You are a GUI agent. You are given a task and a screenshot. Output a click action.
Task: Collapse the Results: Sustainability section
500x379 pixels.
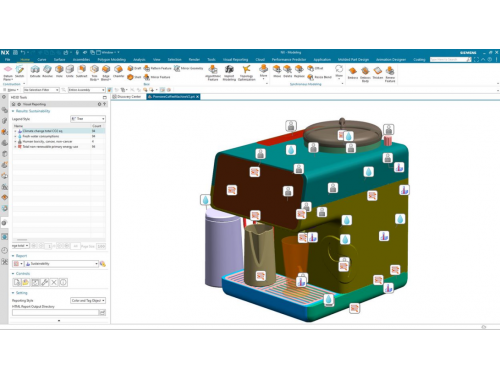click(13, 111)
